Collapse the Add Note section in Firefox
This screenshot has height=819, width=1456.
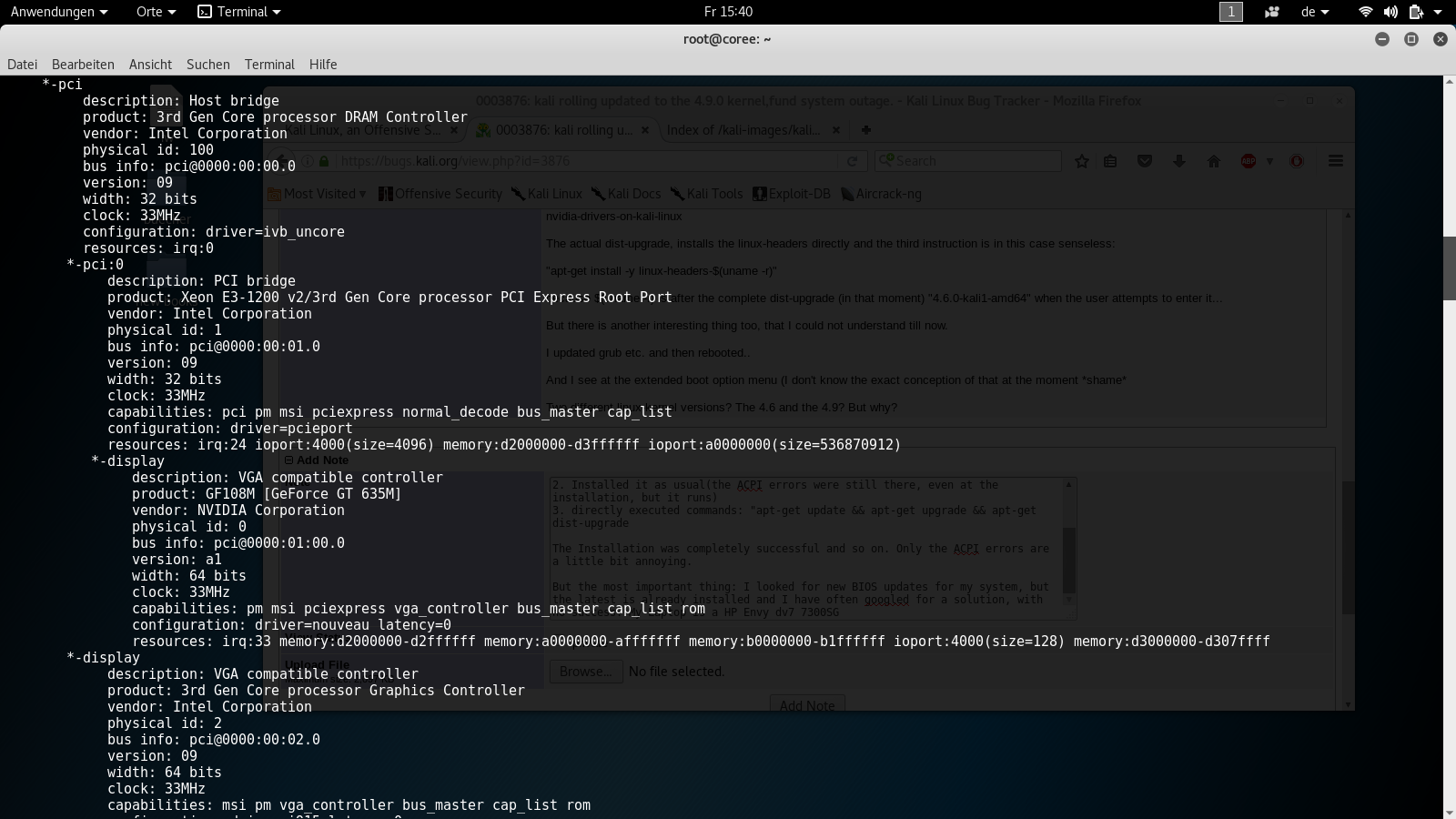pos(288,460)
